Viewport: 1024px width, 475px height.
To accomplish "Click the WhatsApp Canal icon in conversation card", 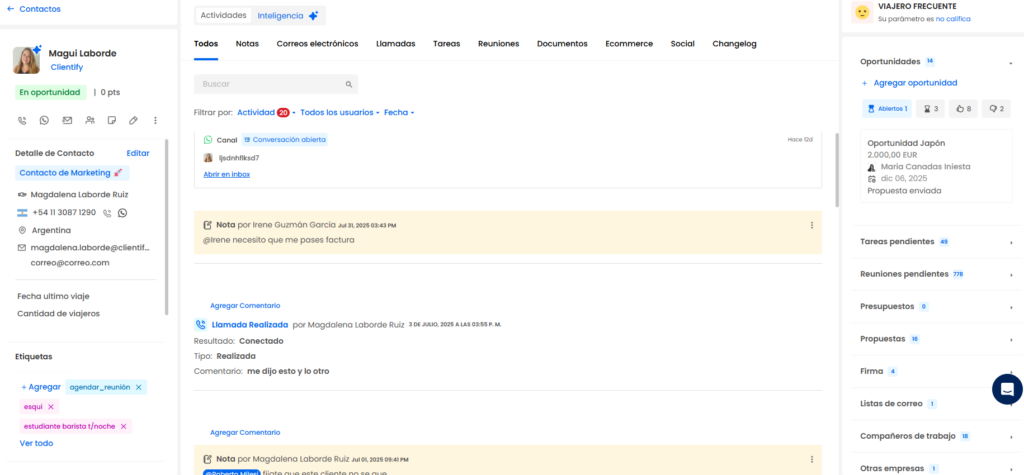I will [208, 140].
